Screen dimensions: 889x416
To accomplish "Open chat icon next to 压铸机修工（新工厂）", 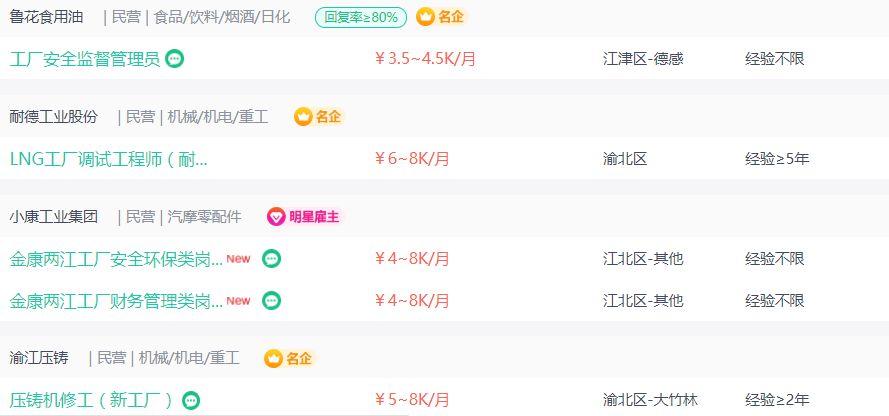I will [191, 401].
